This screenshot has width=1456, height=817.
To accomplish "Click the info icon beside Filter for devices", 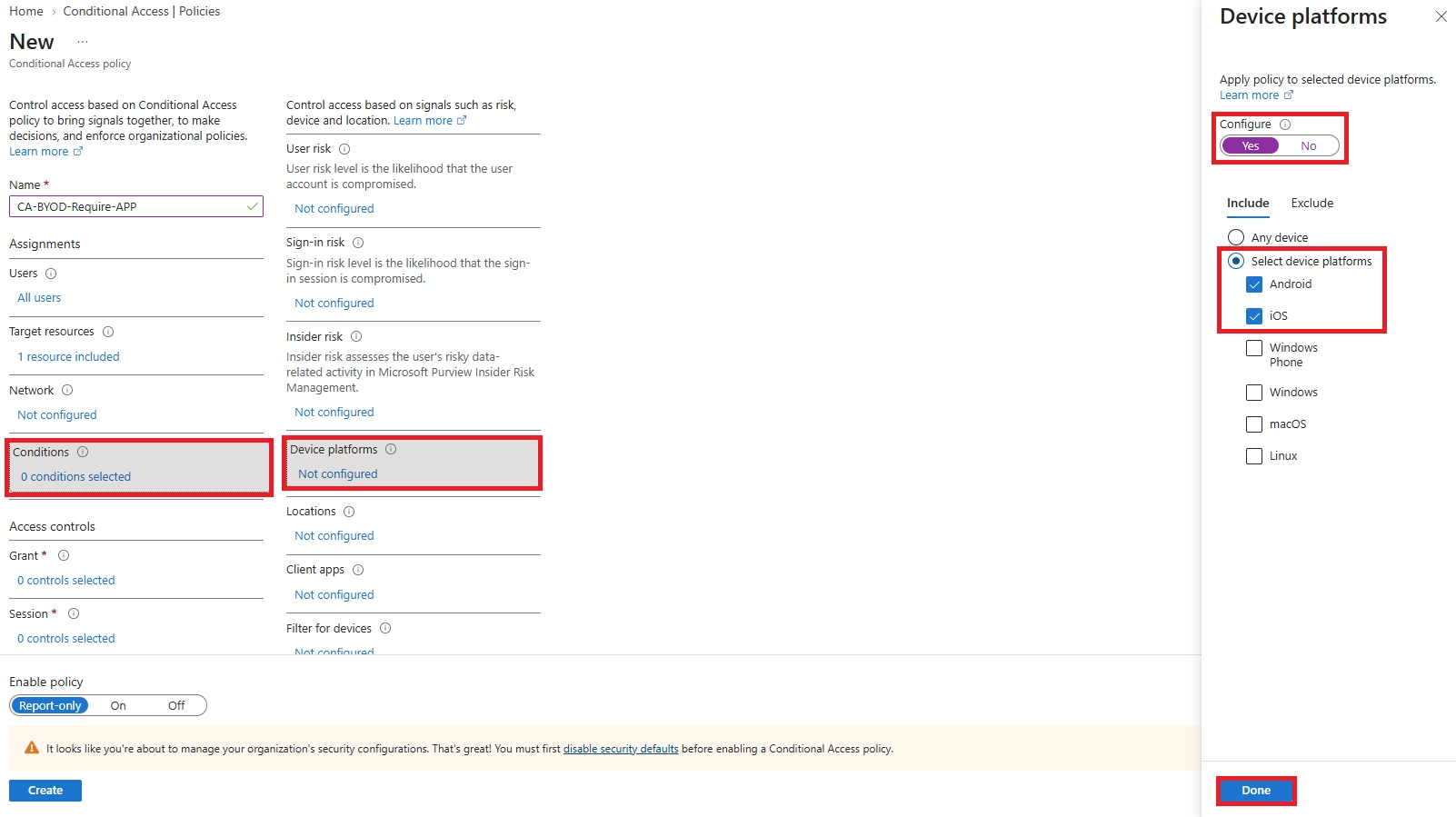I will click(385, 628).
